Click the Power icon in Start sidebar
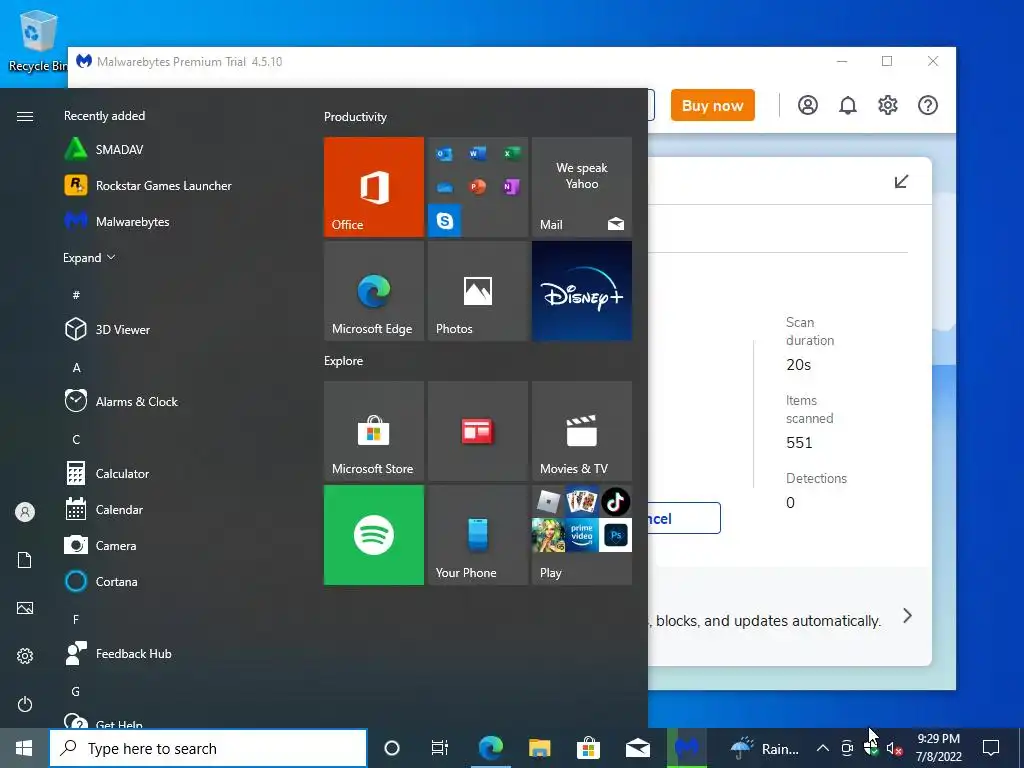 click(25, 704)
